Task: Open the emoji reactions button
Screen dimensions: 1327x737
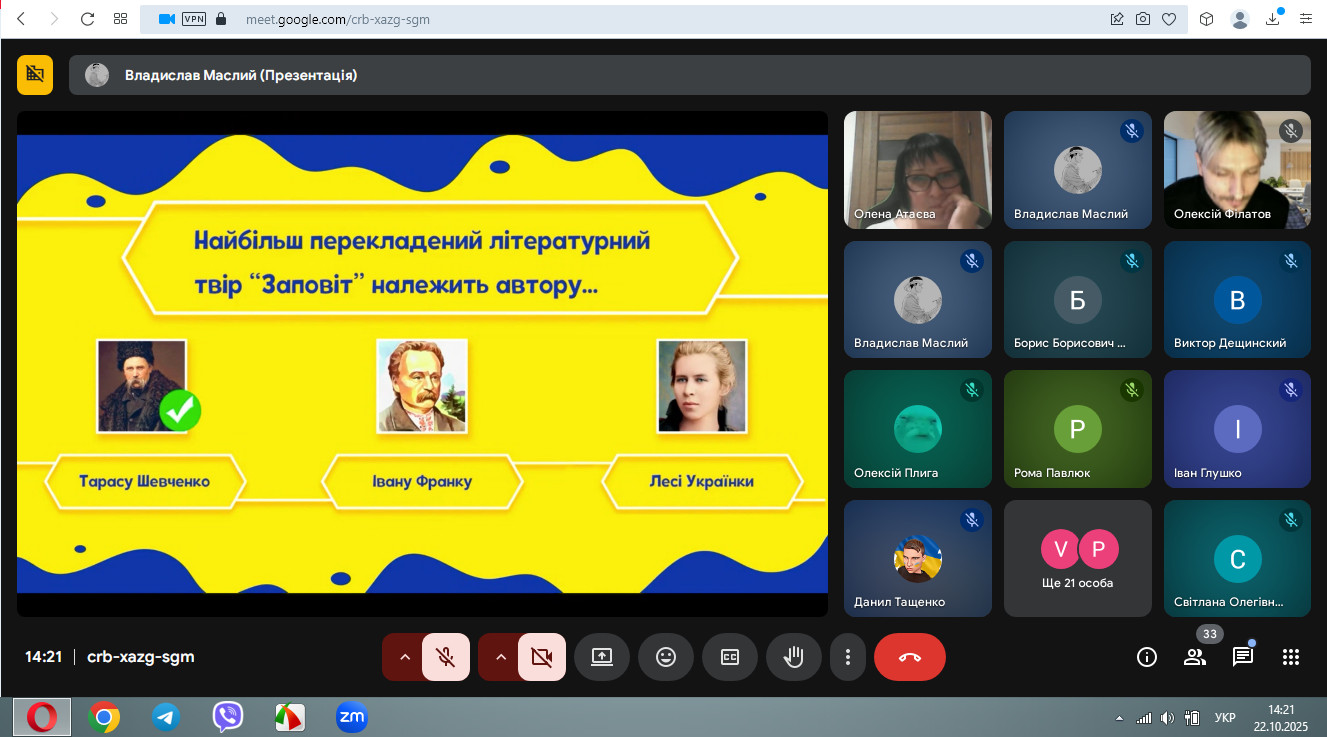Action: (x=665, y=657)
